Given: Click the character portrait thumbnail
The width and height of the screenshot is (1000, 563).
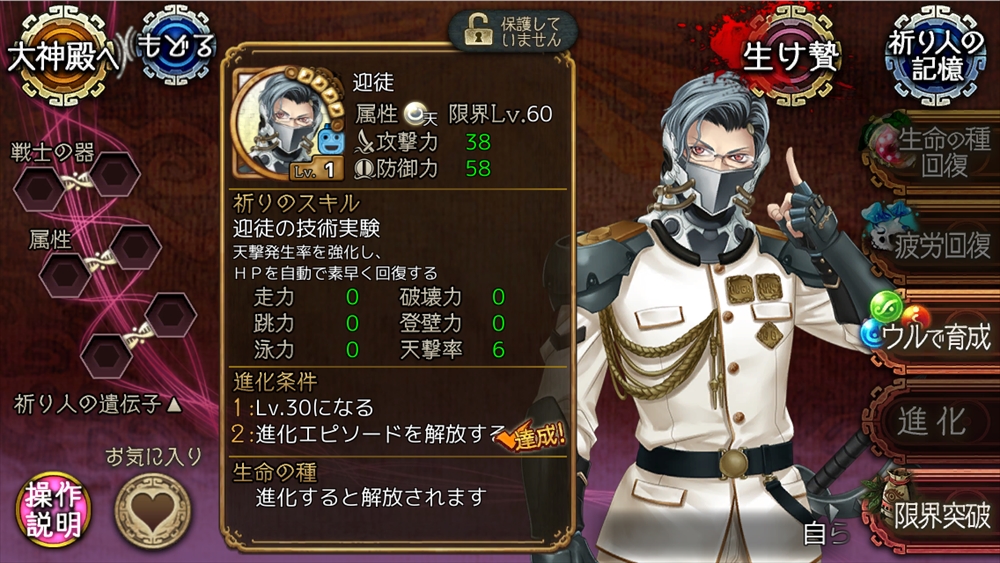Looking at the screenshot, I should coord(288,124).
